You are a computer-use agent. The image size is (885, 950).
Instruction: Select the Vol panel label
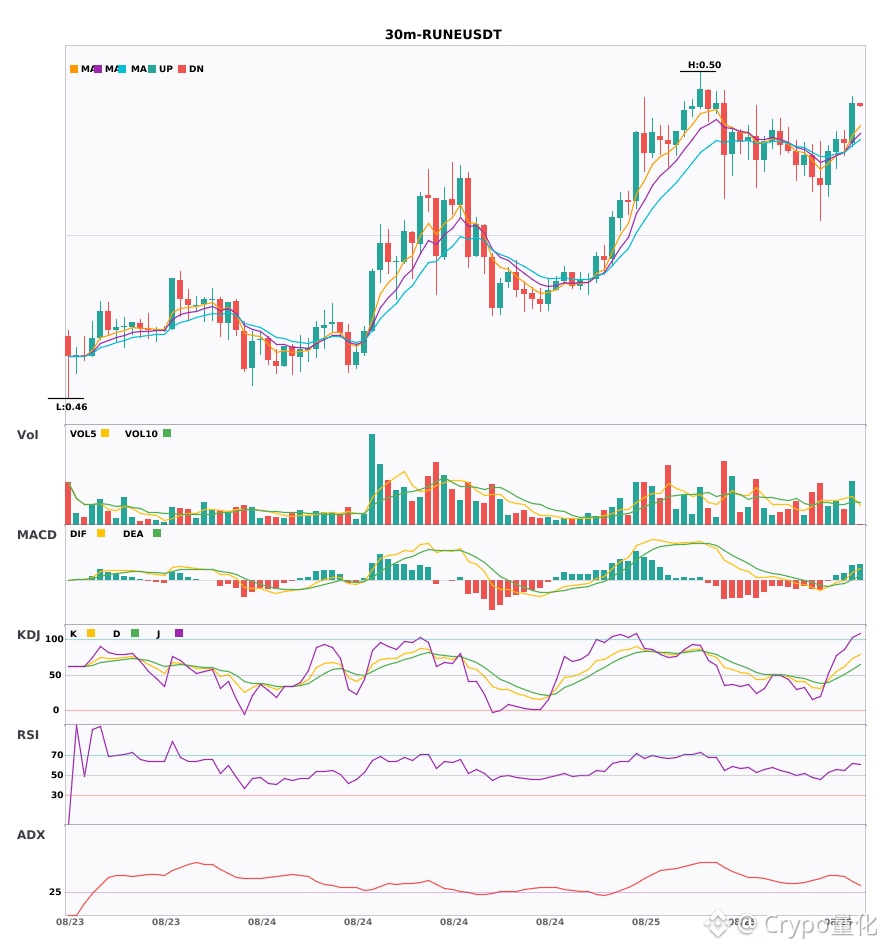(x=27, y=435)
